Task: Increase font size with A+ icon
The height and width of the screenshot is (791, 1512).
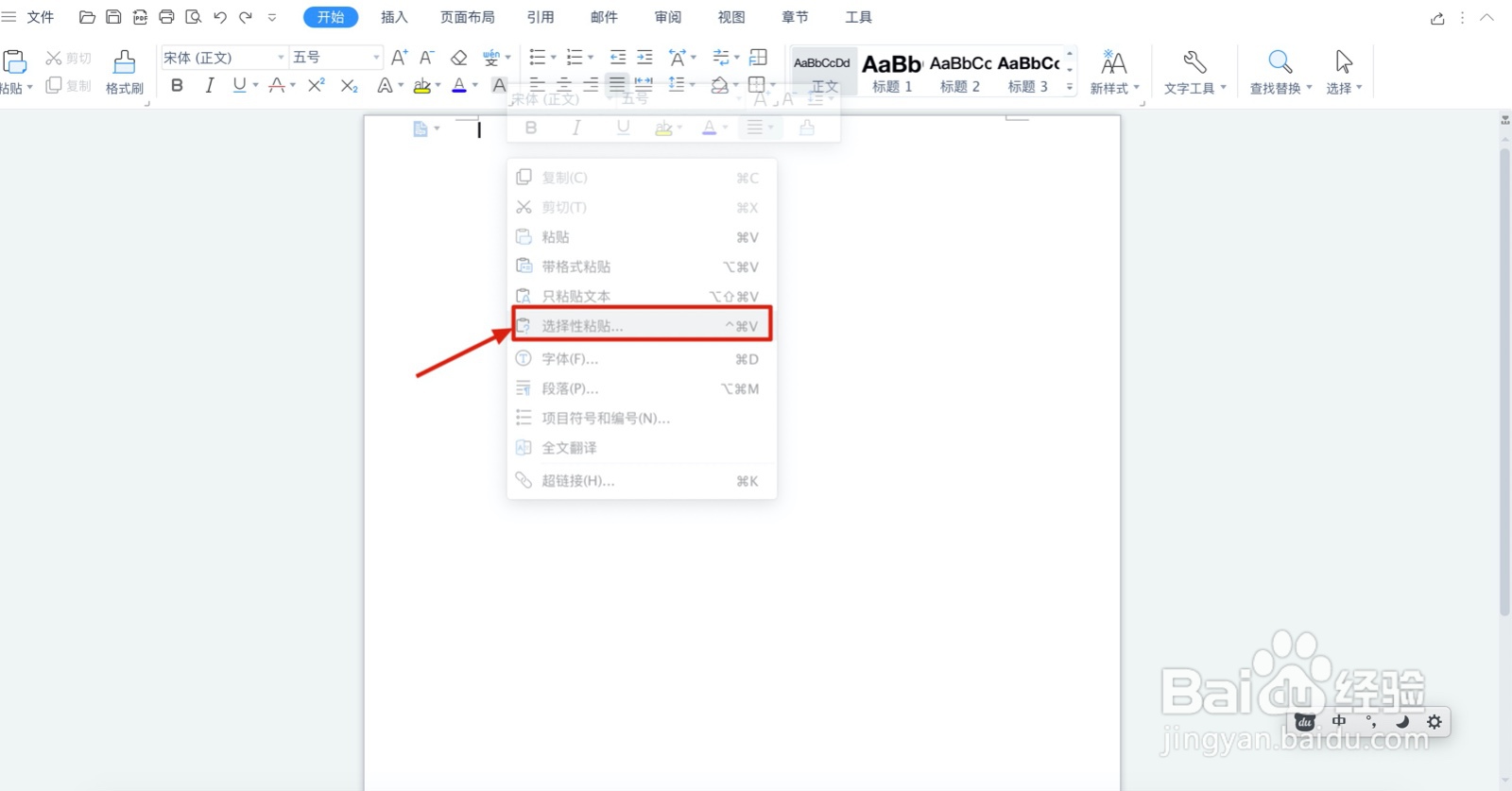Action: pyautogui.click(x=400, y=58)
